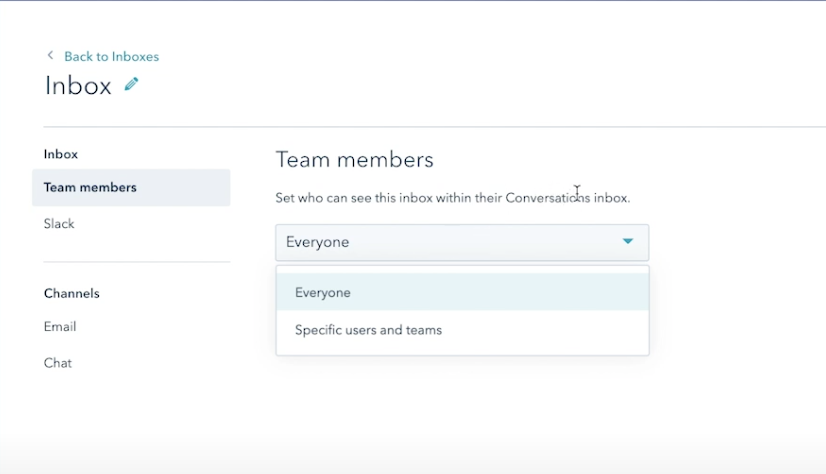
Task: Click the Team members main heading
Action: [x=354, y=160]
